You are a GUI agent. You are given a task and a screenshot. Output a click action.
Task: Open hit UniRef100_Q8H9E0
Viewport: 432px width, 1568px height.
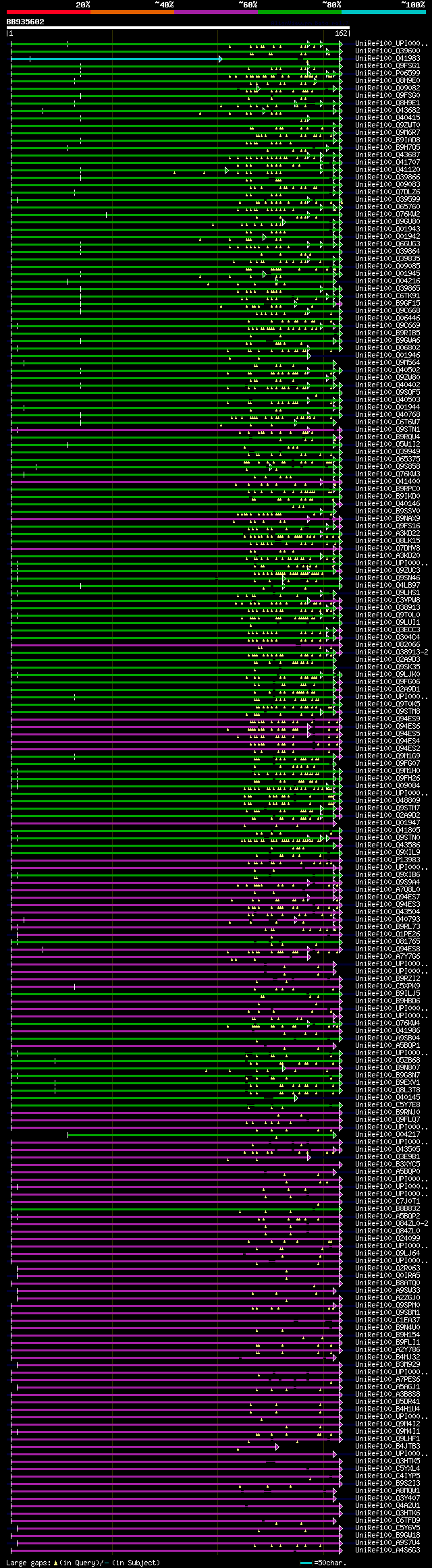pos(387,81)
